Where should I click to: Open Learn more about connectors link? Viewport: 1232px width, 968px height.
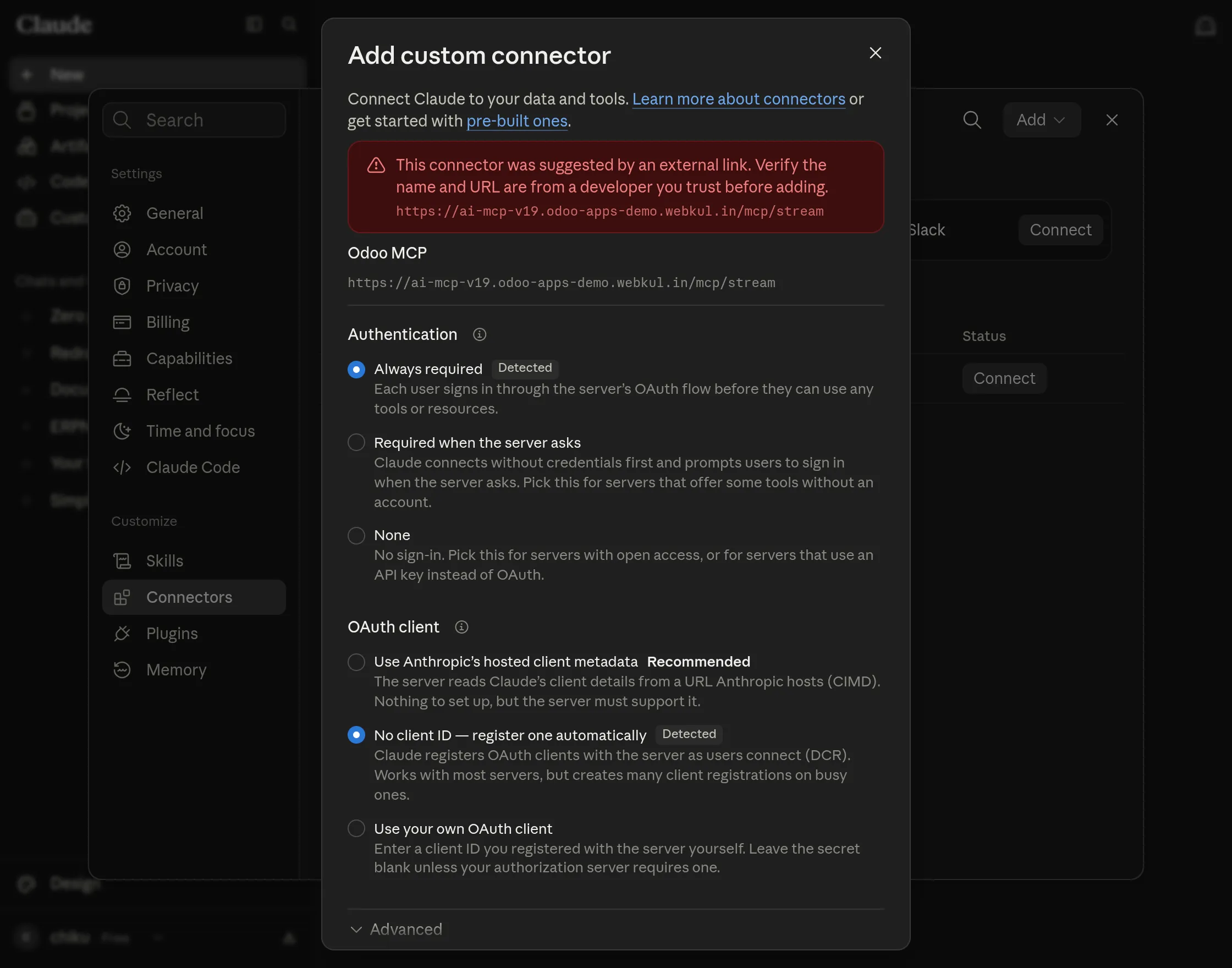(739, 98)
